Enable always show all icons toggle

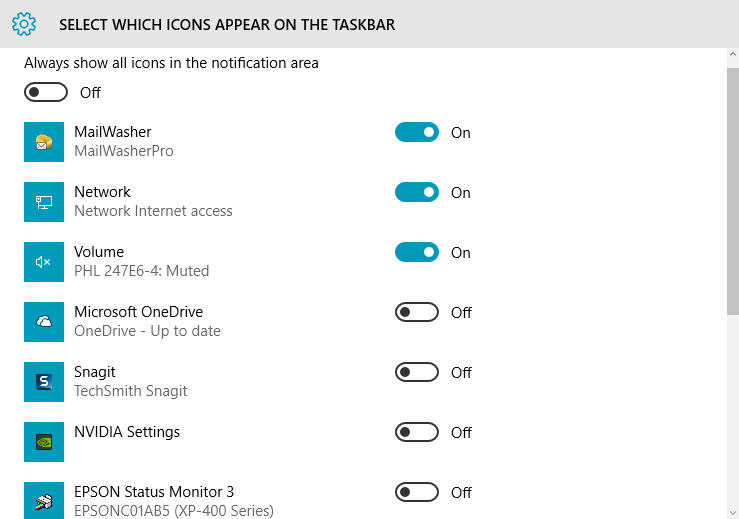[x=46, y=92]
